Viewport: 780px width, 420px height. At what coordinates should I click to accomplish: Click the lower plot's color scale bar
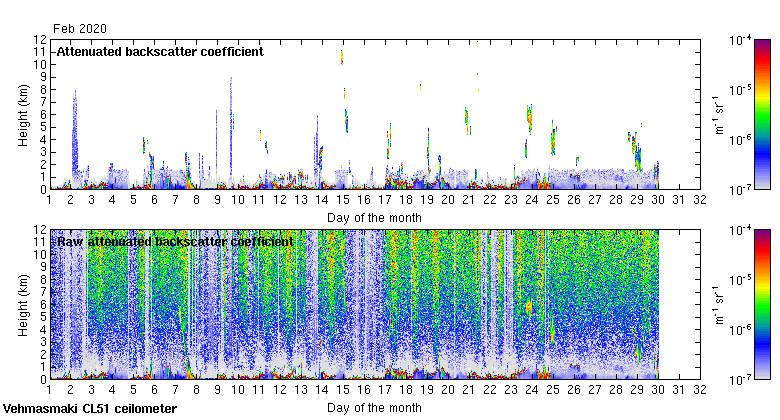[x=762, y=305]
